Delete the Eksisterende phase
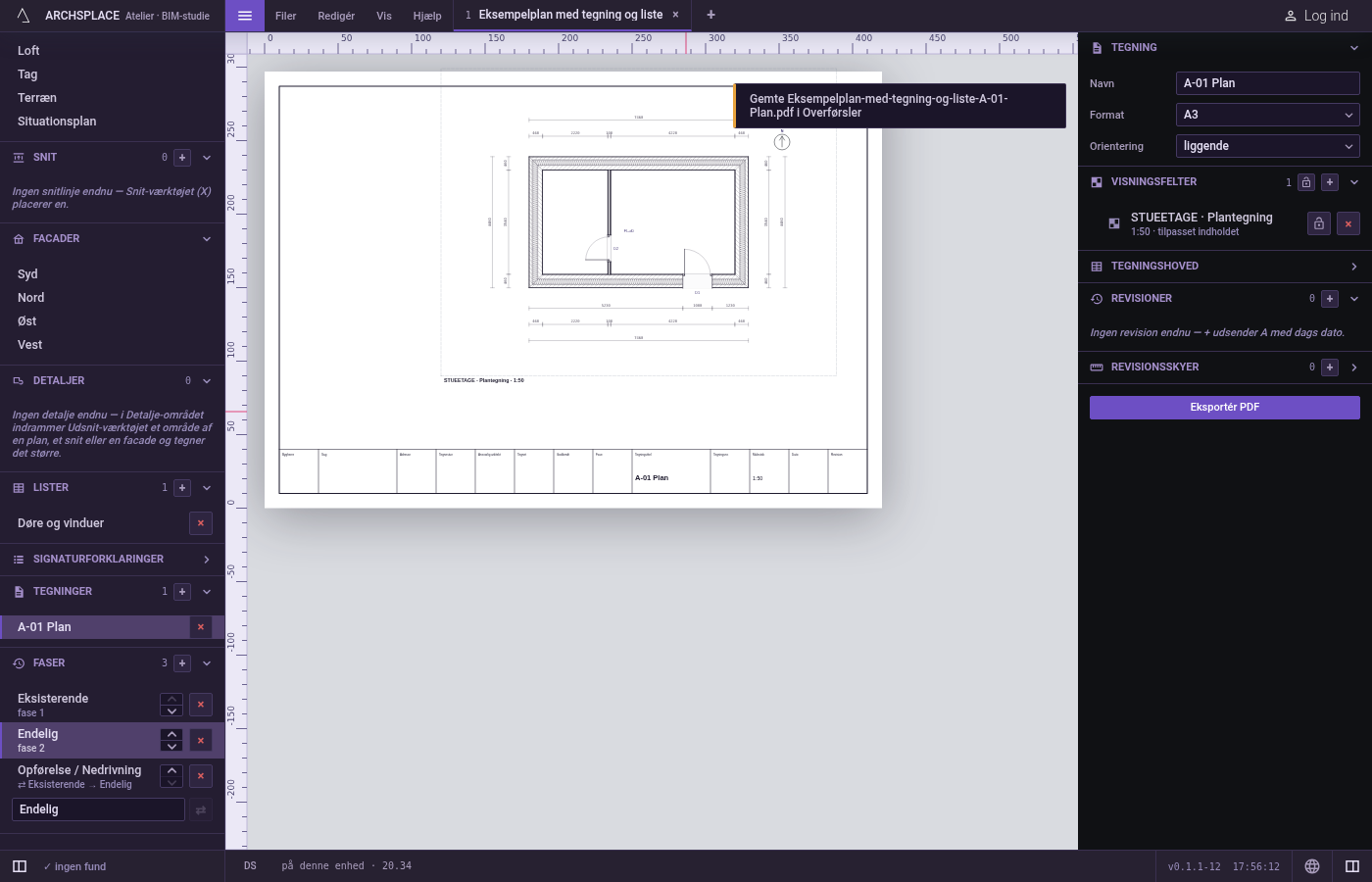This screenshot has height=882, width=1372. pos(201,705)
